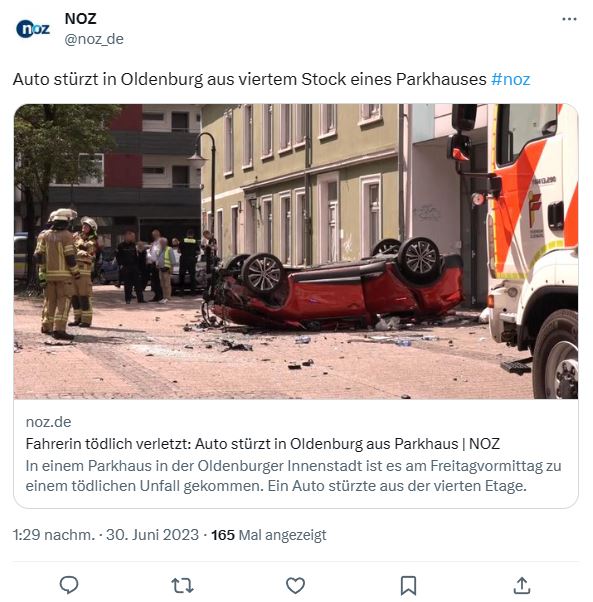The height and width of the screenshot is (602, 593).
Task: Open headline "Fahrerin tödlich verletzt" article link
Action: (x=263, y=444)
